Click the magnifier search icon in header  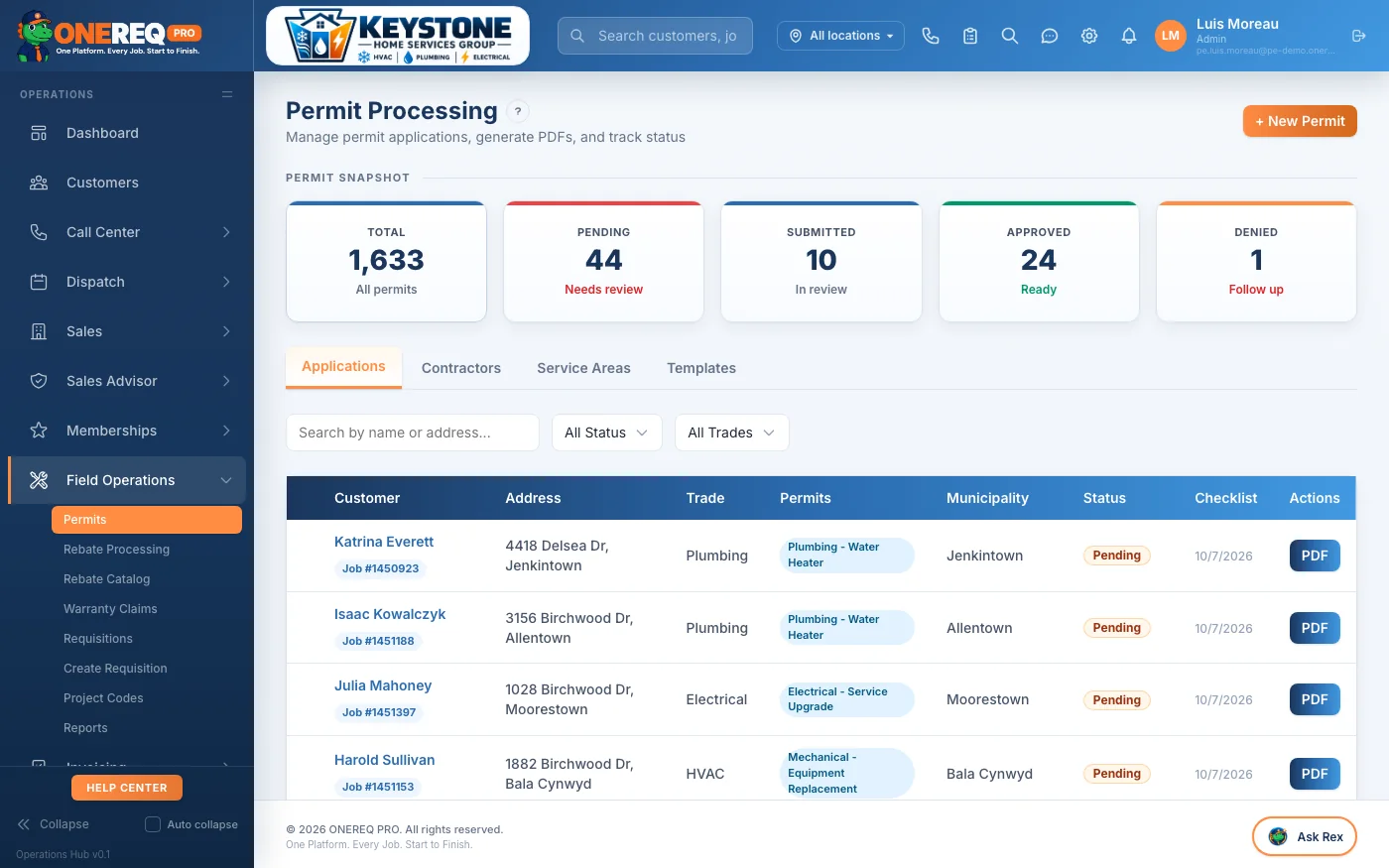pos(1010,36)
